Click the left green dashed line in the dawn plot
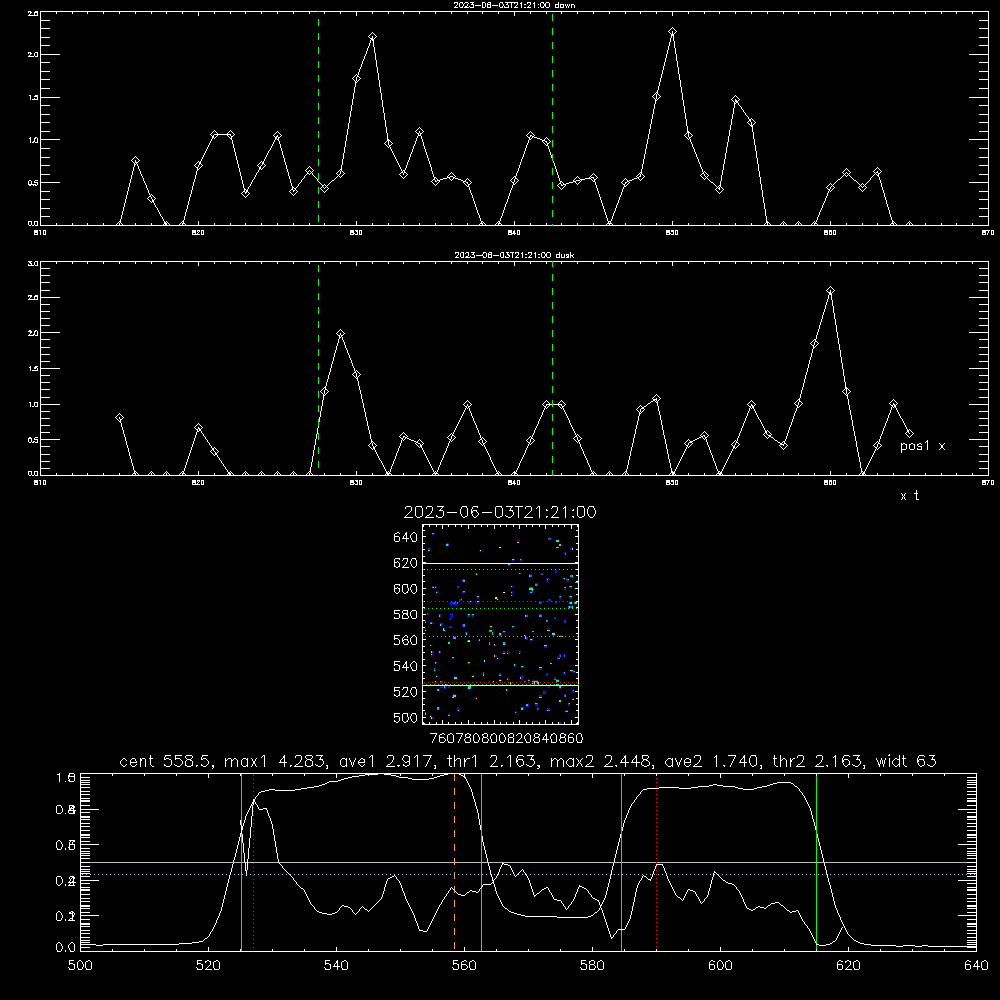This screenshot has height=1000, width=1000. click(x=319, y=118)
